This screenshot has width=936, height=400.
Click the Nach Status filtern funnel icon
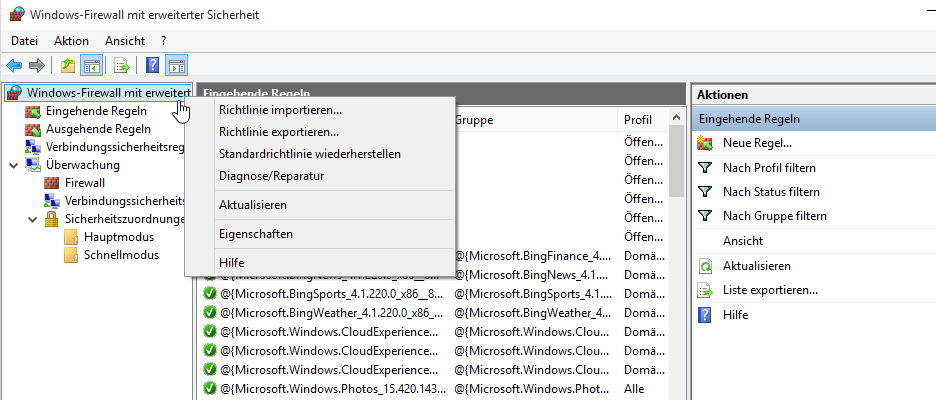coord(705,192)
